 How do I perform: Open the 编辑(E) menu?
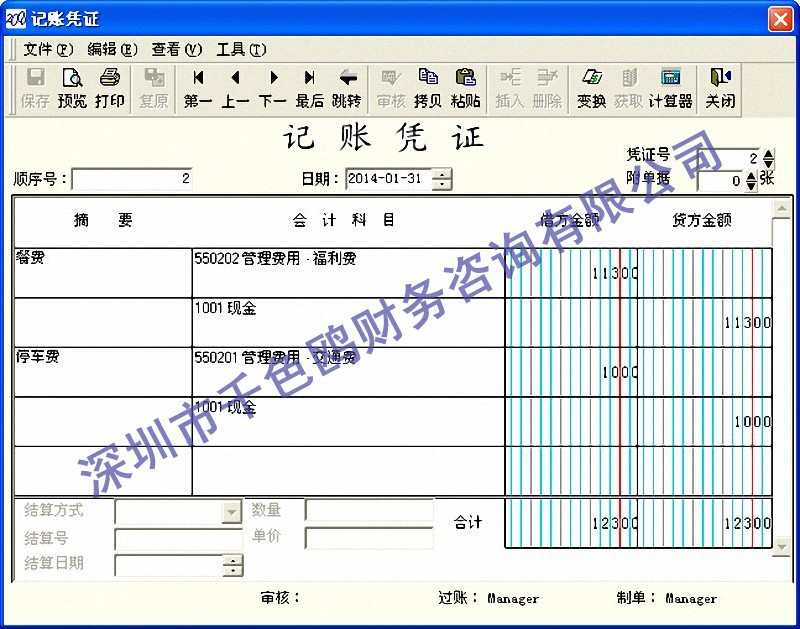112,49
